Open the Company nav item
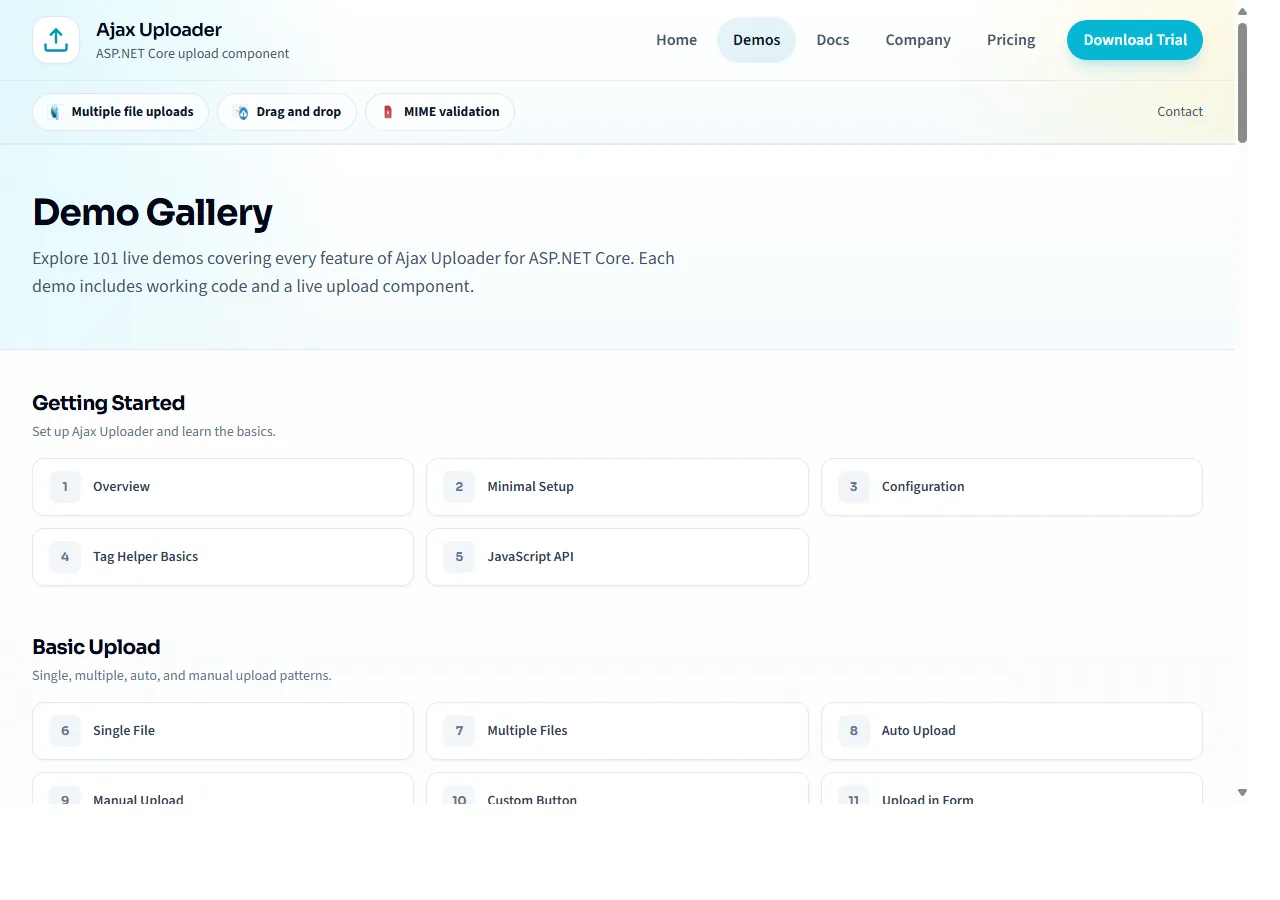 pos(918,40)
